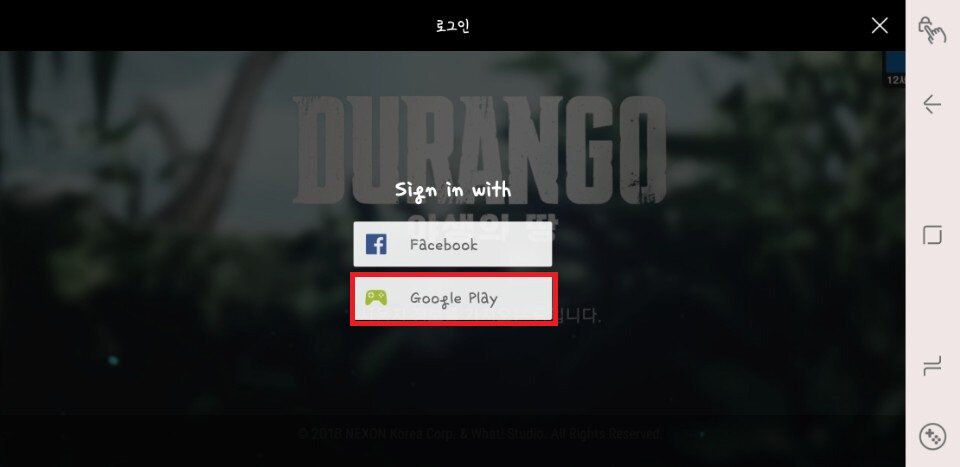Tap the back arrow in the side bar
960x467 pixels.
click(932, 105)
